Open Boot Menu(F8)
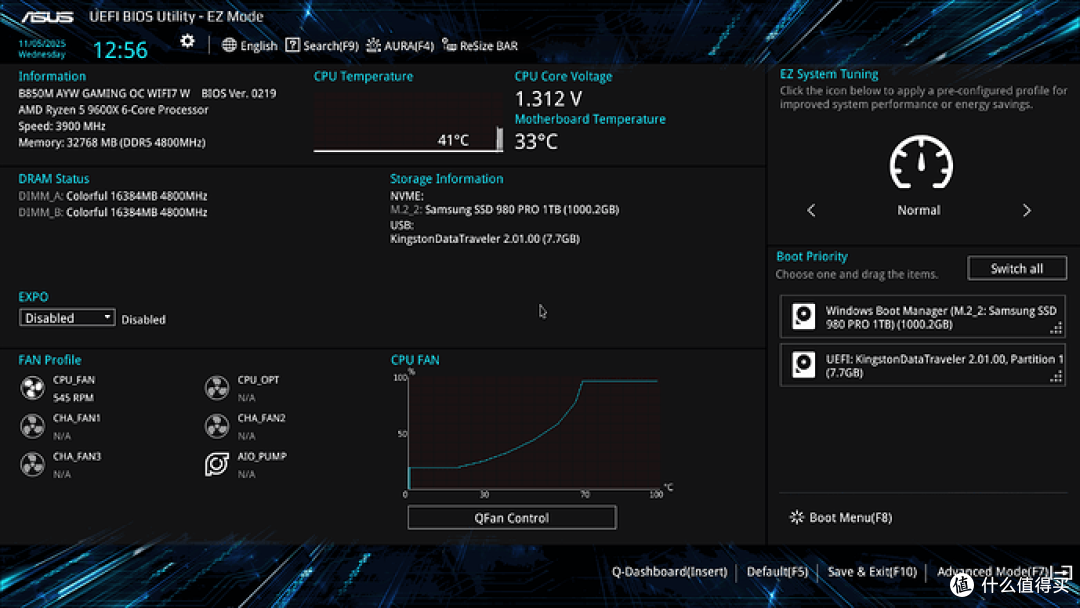1080x608 pixels. pyautogui.click(x=841, y=517)
